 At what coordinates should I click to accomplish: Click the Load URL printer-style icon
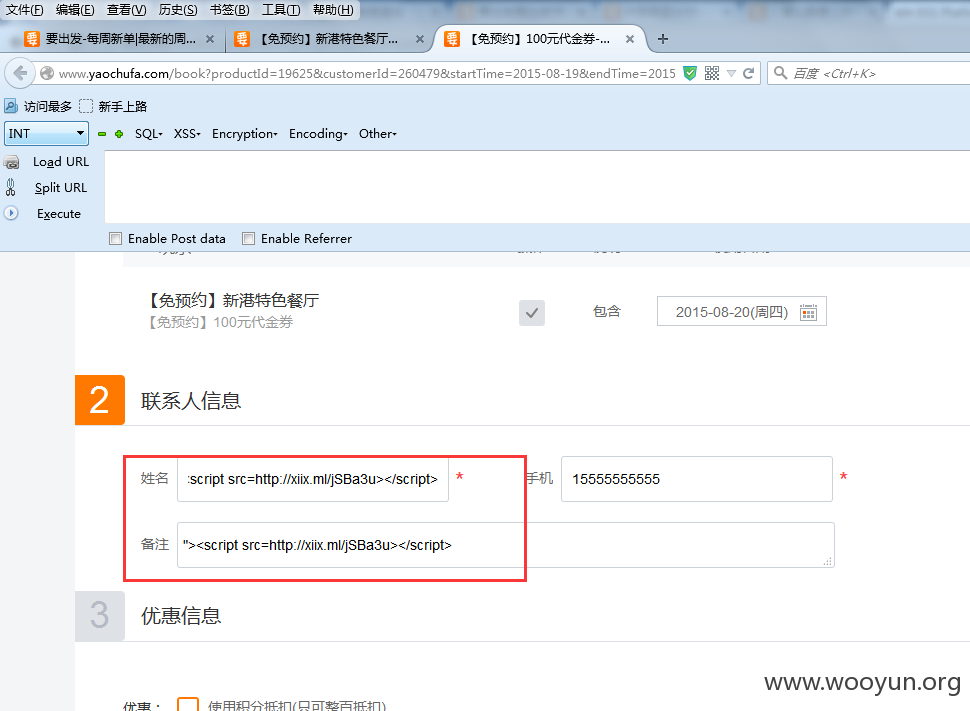point(11,163)
